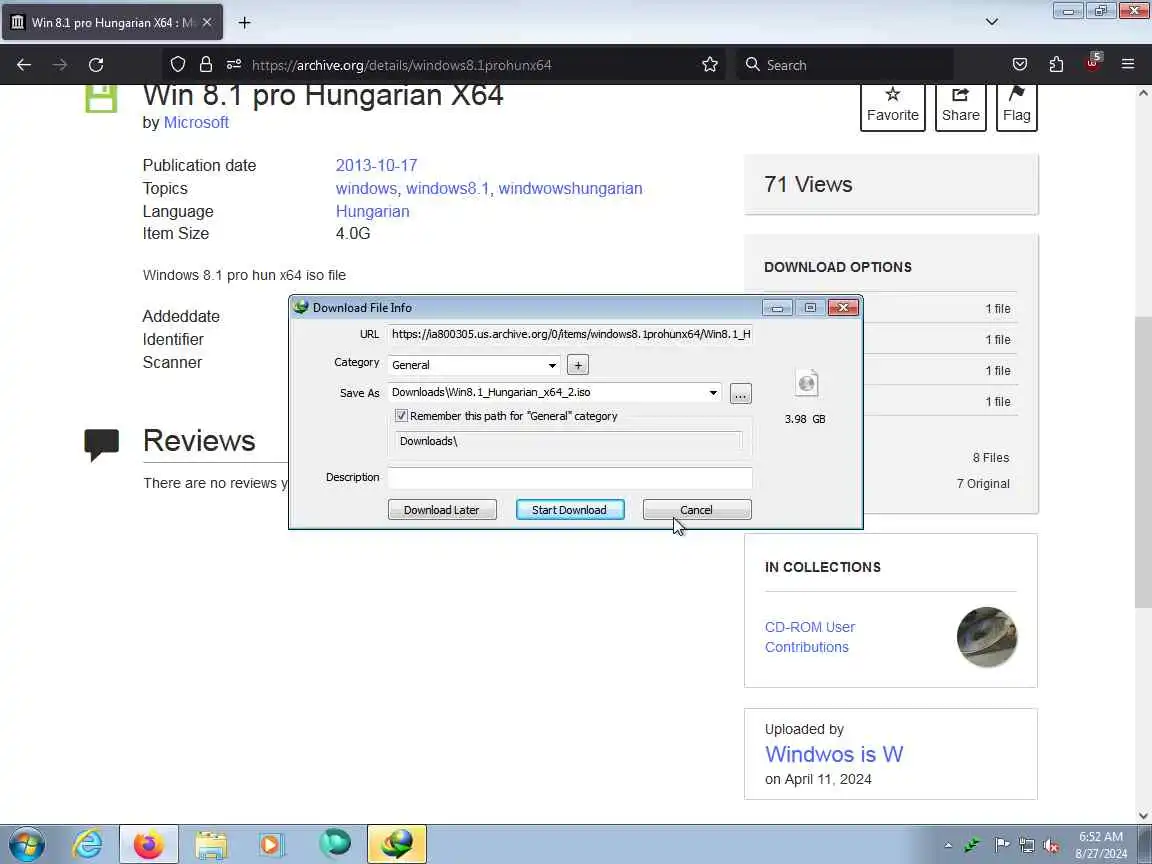Image resolution: width=1152 pixels, height=864 pixels.
Task: Open the tracking protection shield icon
Action: click(178, 65)
